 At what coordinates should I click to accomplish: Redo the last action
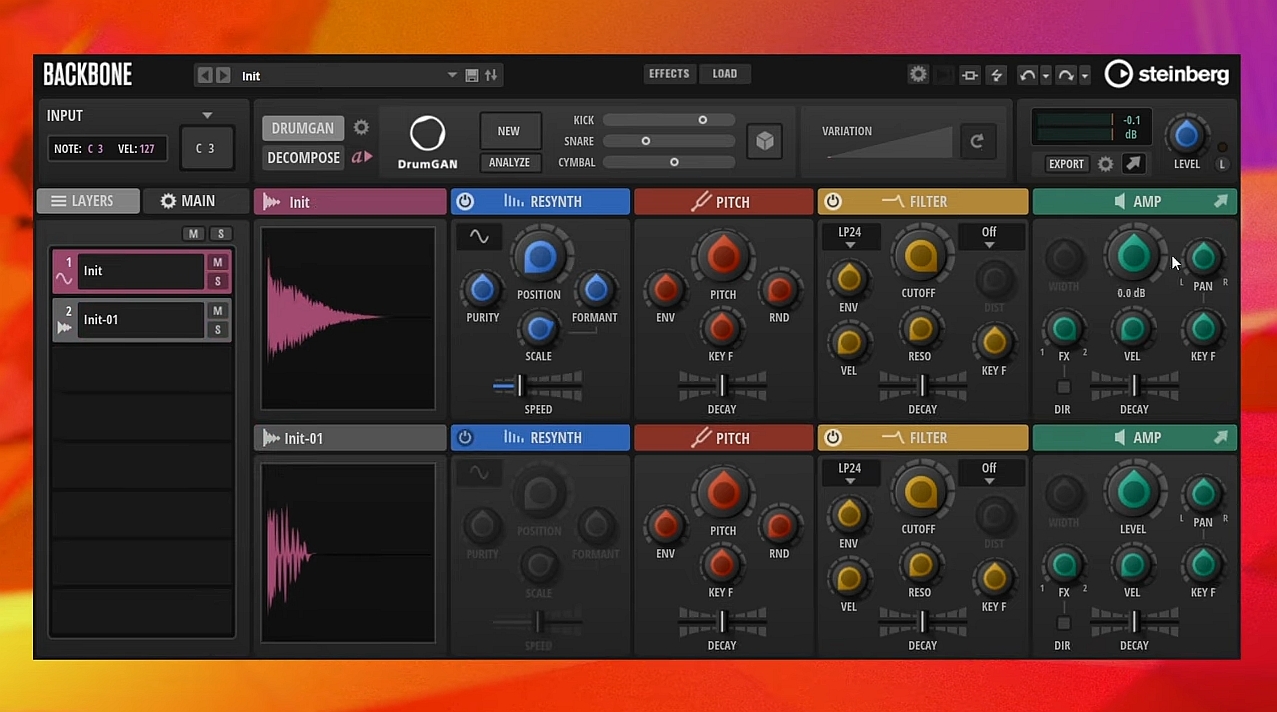click(1066, 75)
